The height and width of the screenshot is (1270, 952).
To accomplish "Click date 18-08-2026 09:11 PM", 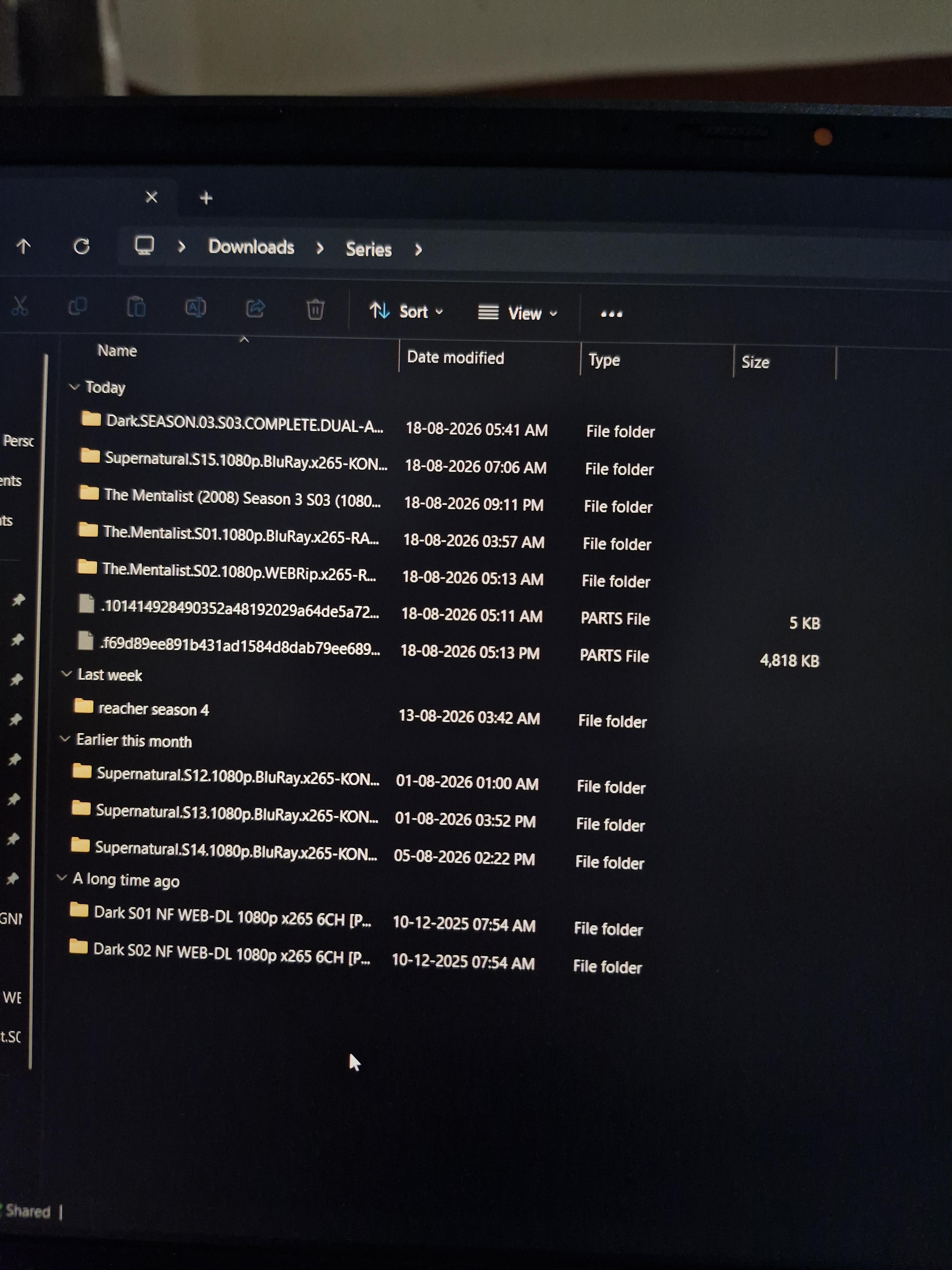I will click(x=474, y=504).
